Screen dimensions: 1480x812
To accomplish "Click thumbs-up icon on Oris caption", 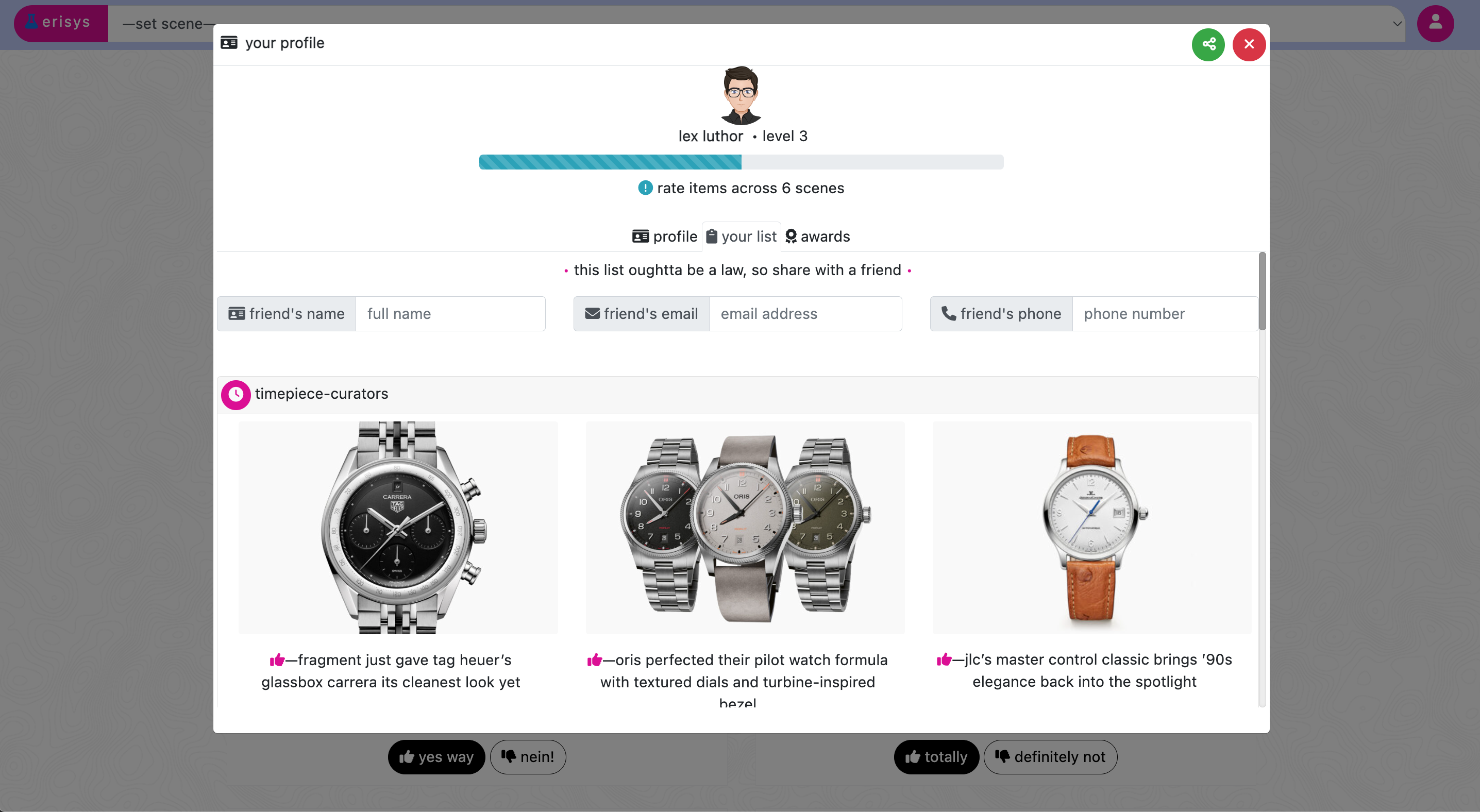I will coord(594,660).
